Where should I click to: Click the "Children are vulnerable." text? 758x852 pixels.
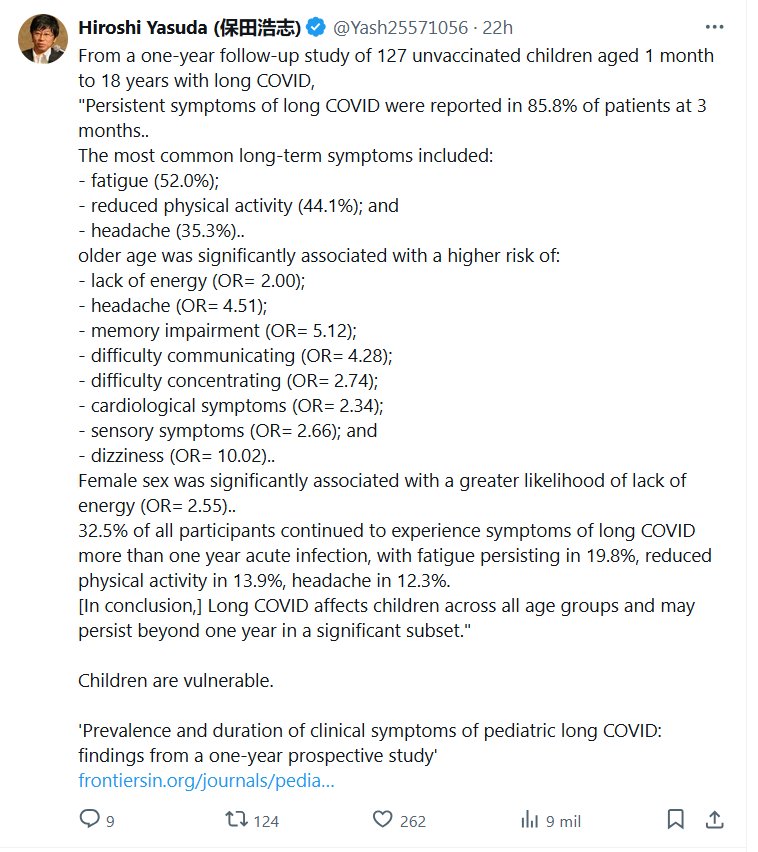[175, 681]
